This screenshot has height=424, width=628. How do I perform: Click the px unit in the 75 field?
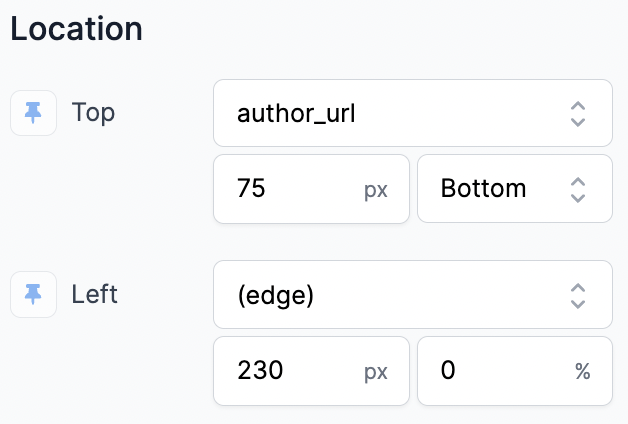point(376,190)
